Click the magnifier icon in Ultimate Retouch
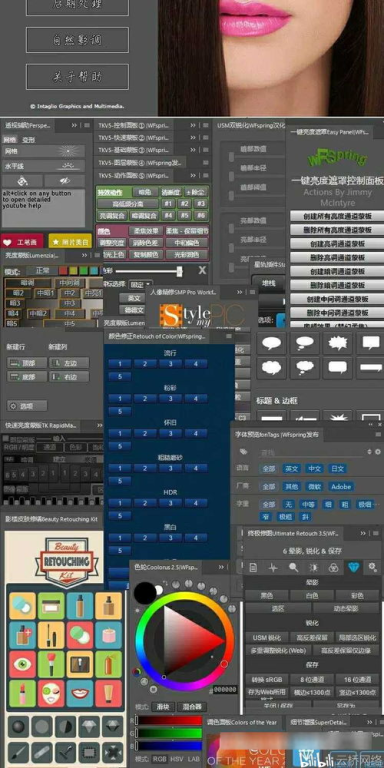Viewport: 384px width, 768px height. 293,567
